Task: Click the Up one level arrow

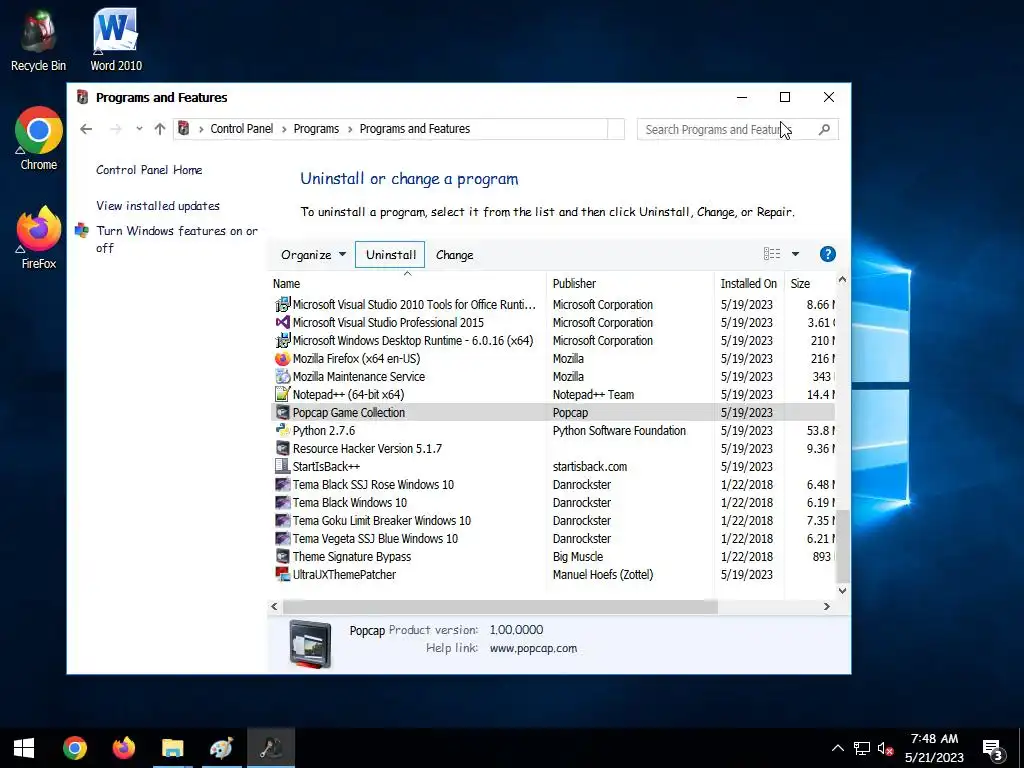Action: click(x=159, y=129)
